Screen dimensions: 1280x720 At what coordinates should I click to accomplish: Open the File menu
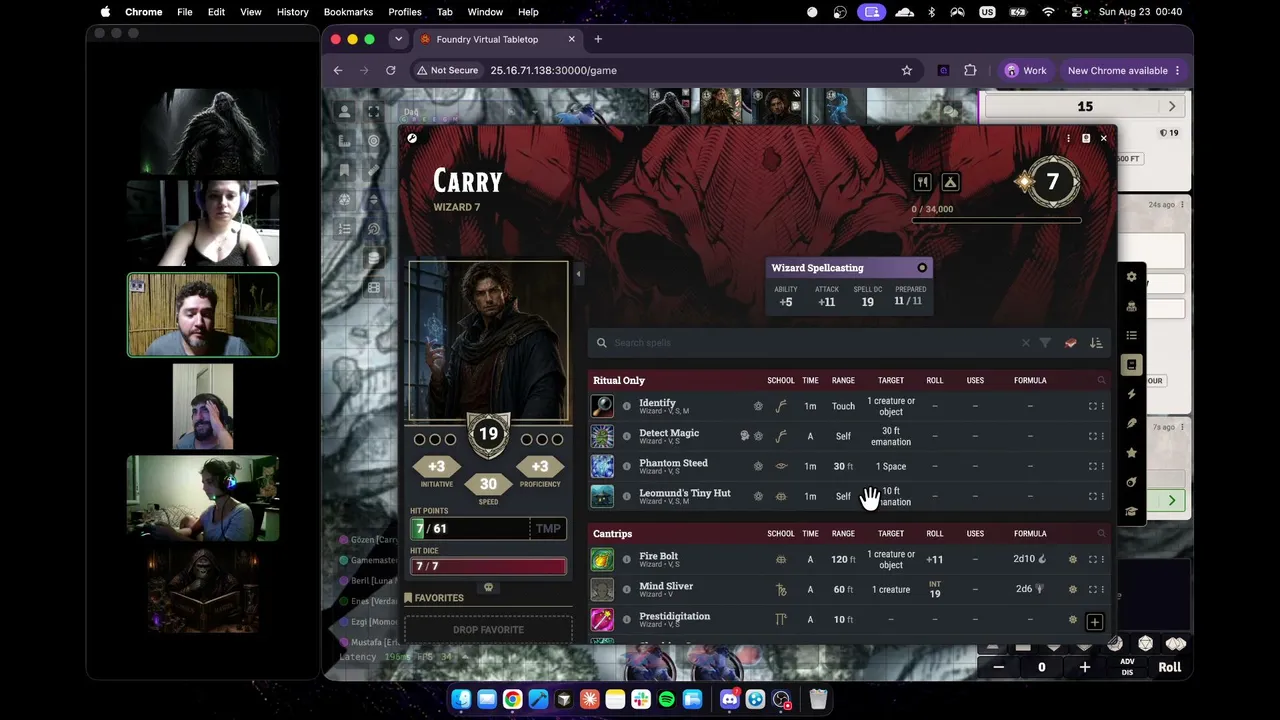(x=185, y=12)
